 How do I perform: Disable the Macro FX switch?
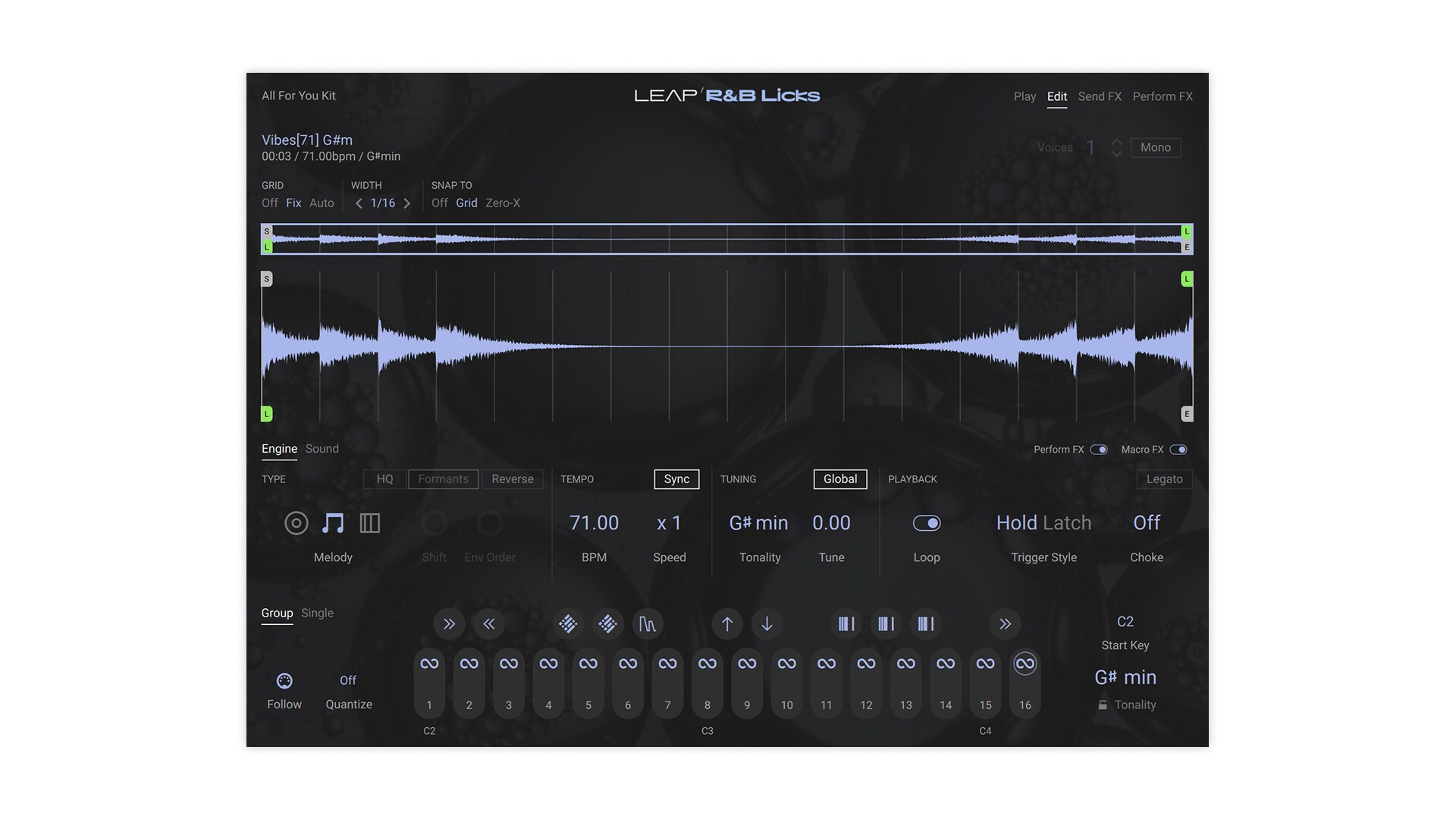(1178, 450)
